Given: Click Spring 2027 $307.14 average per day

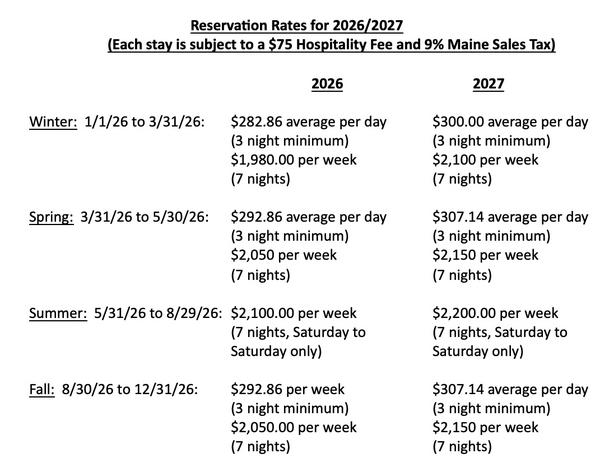Looking at the screenshot, I should click(510, 217).
